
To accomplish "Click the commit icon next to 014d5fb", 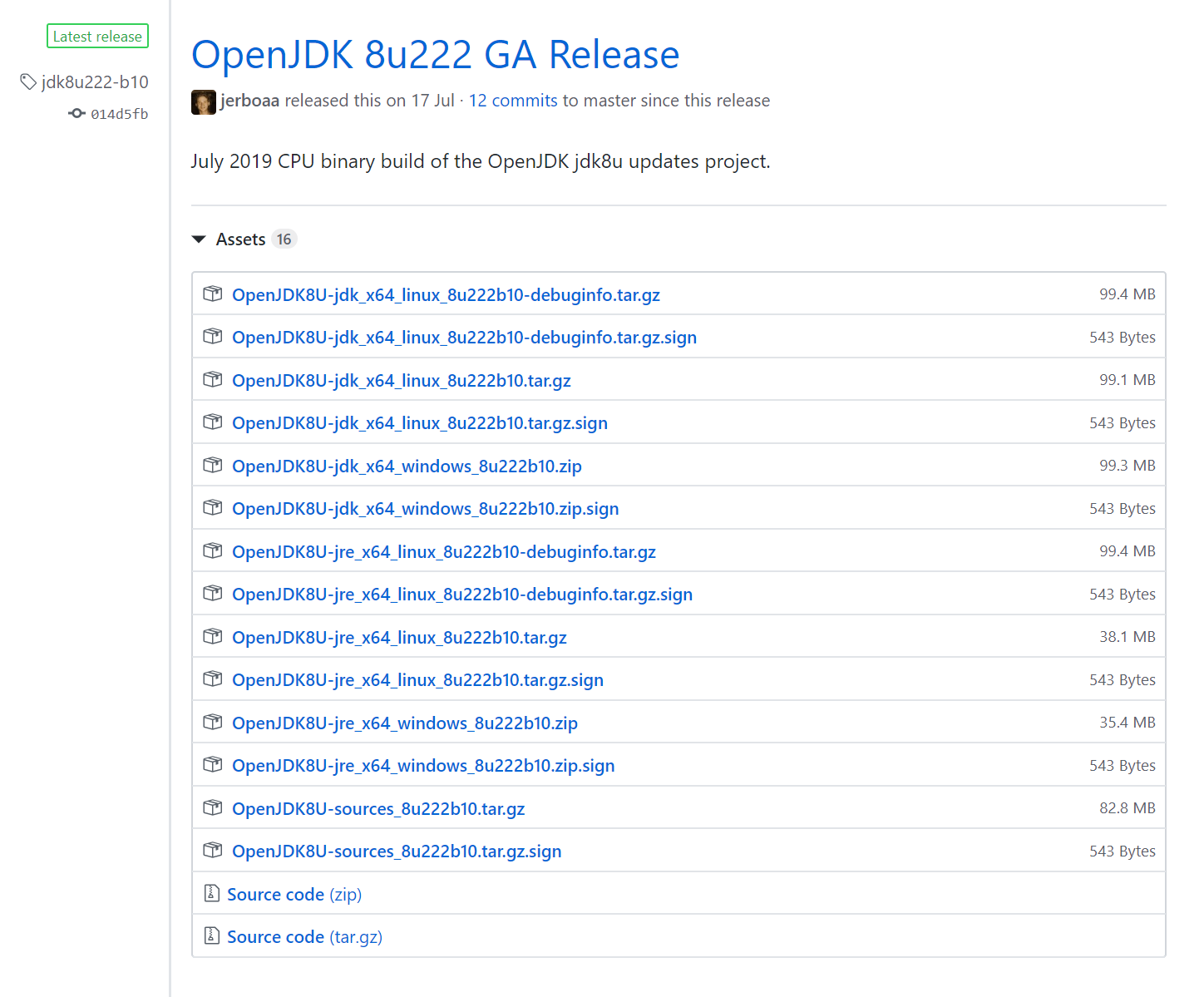I will click(x=76, y=114).
